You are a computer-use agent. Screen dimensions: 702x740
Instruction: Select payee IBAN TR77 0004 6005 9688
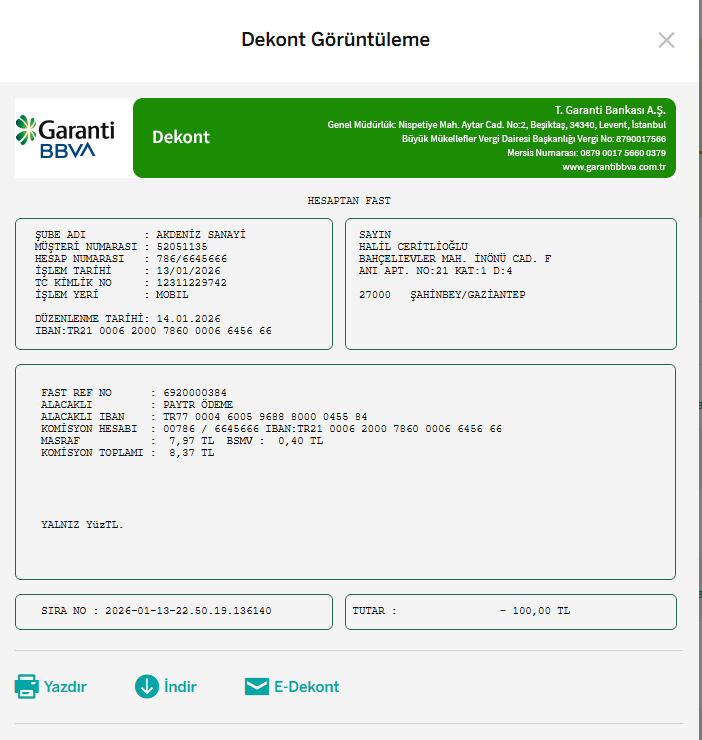click(265, 417)
